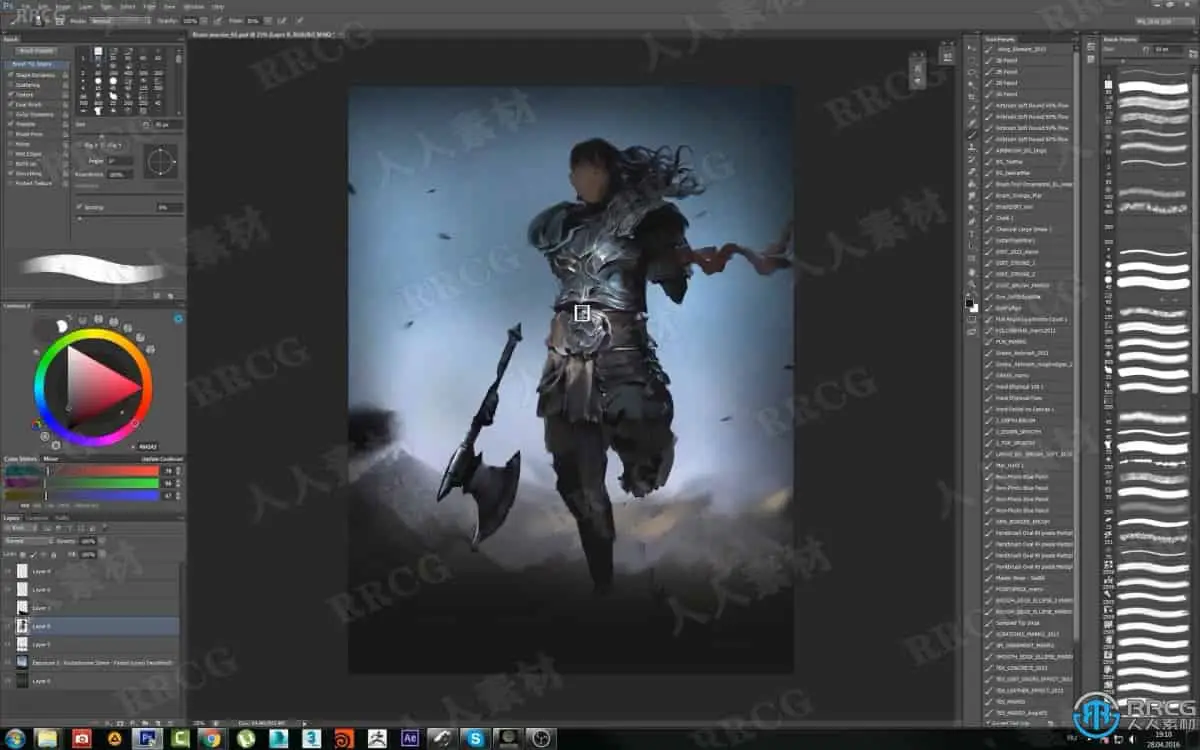The height and width of the screenshot is (750, 1200).
Task: Select the Hand tool
Action: pyautogui.click(x=972, y=270)
